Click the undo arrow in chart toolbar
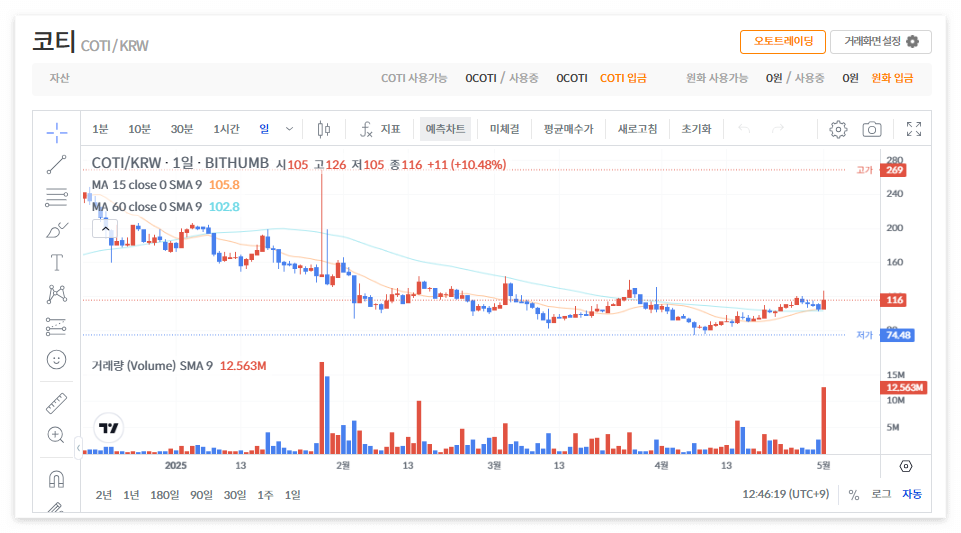The width and height of the screenshot is (961, 533). [x=744, y=129]
